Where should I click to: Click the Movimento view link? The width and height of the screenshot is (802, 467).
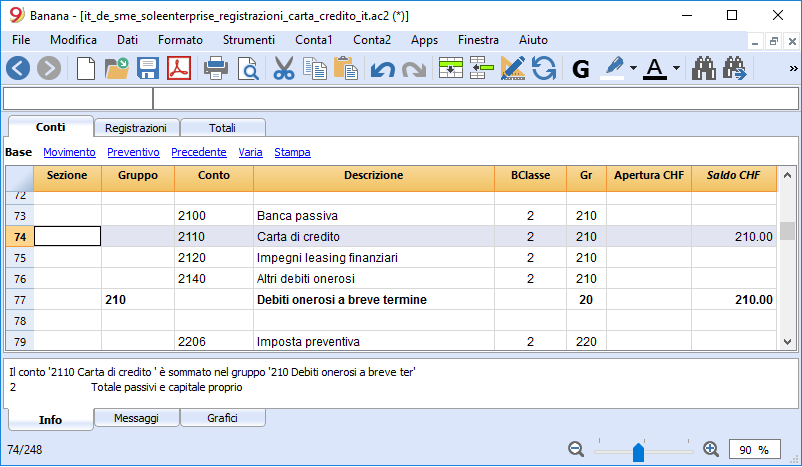pos(69,153)
